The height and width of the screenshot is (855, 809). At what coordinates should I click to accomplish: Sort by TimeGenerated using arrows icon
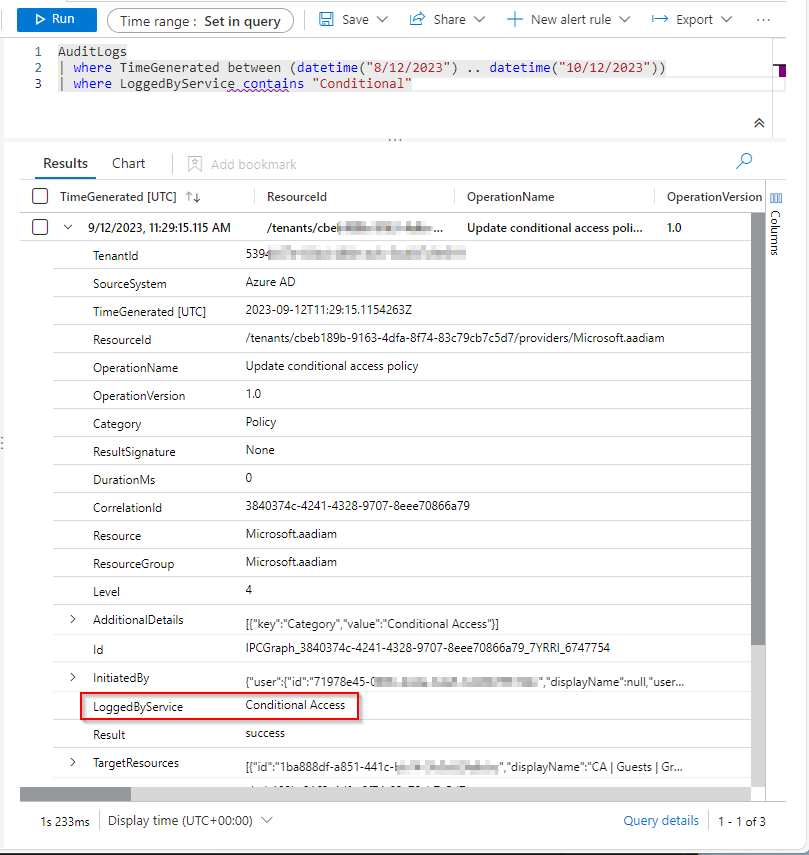(x=193, y=197)
